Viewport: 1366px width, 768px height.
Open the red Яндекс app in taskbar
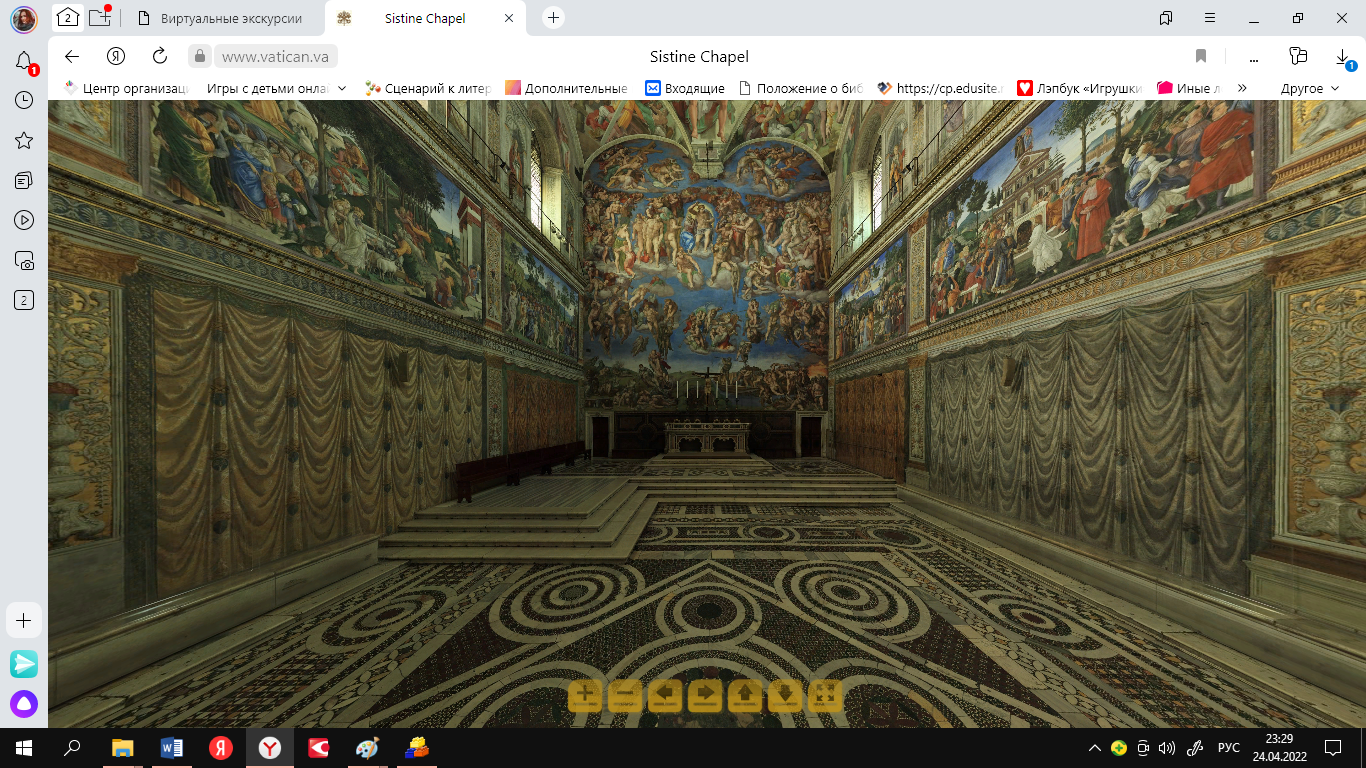coord(221,747)
